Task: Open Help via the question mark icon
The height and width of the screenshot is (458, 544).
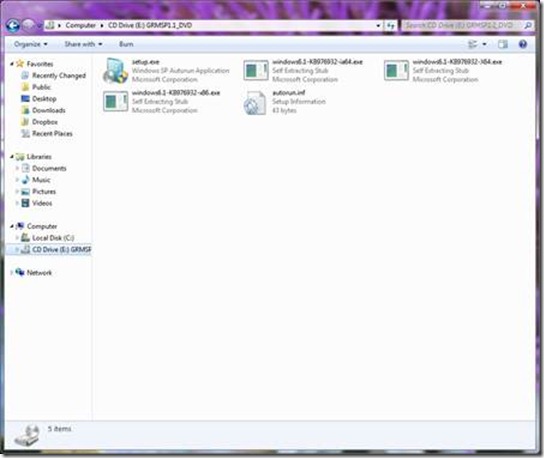Action: coord(523,44)
